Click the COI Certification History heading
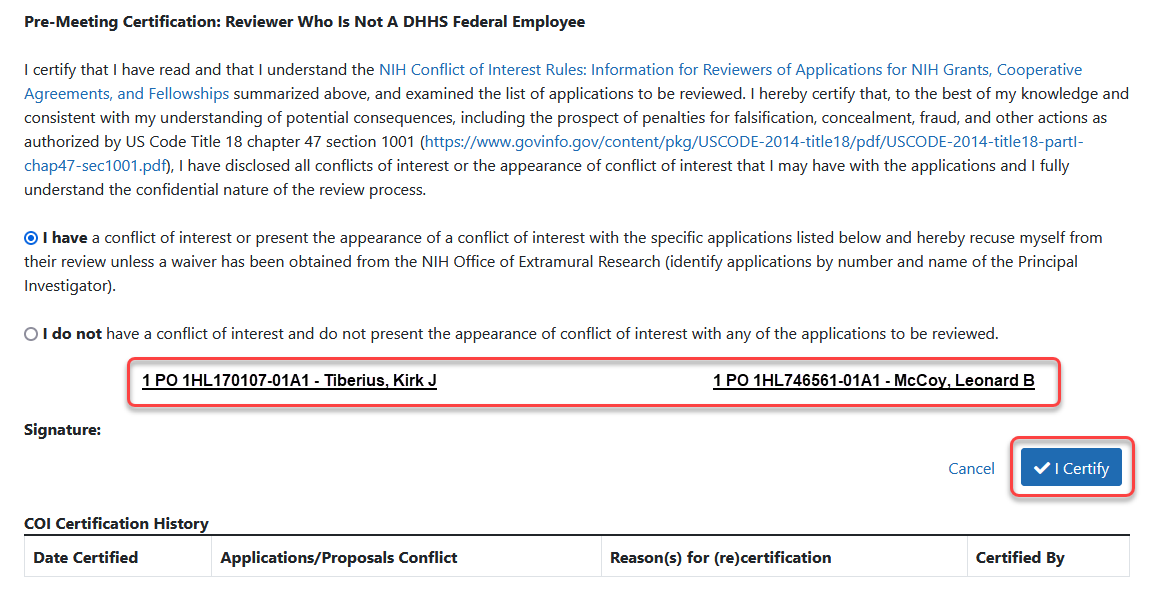 coord(116,523)
